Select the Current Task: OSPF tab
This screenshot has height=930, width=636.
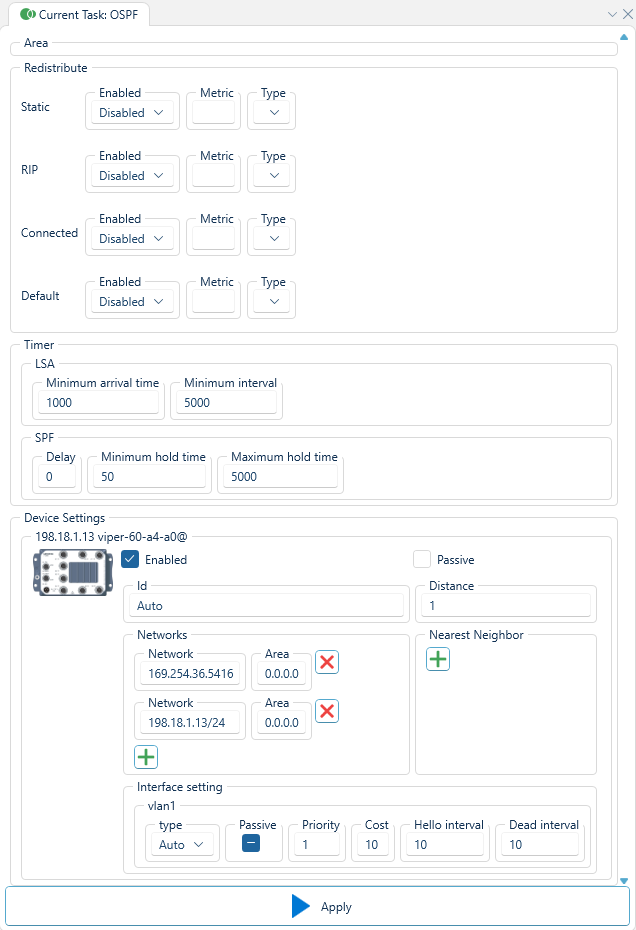click(79, 14)
